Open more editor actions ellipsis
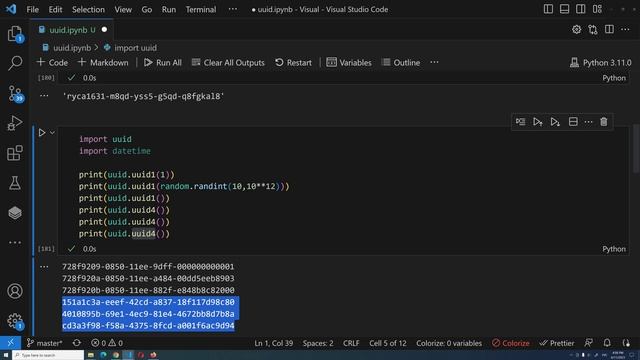The height and width of the screenshot is (360, 640). point(625,29)
